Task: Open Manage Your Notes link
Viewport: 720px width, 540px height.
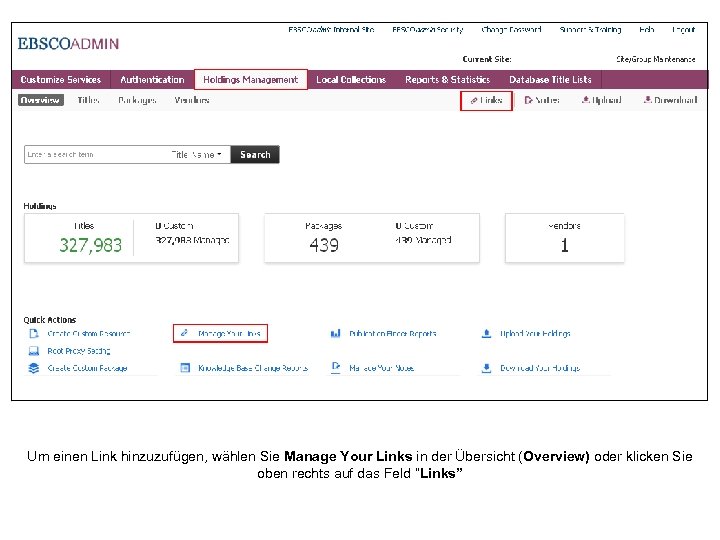Action: [x=382, y=368]
